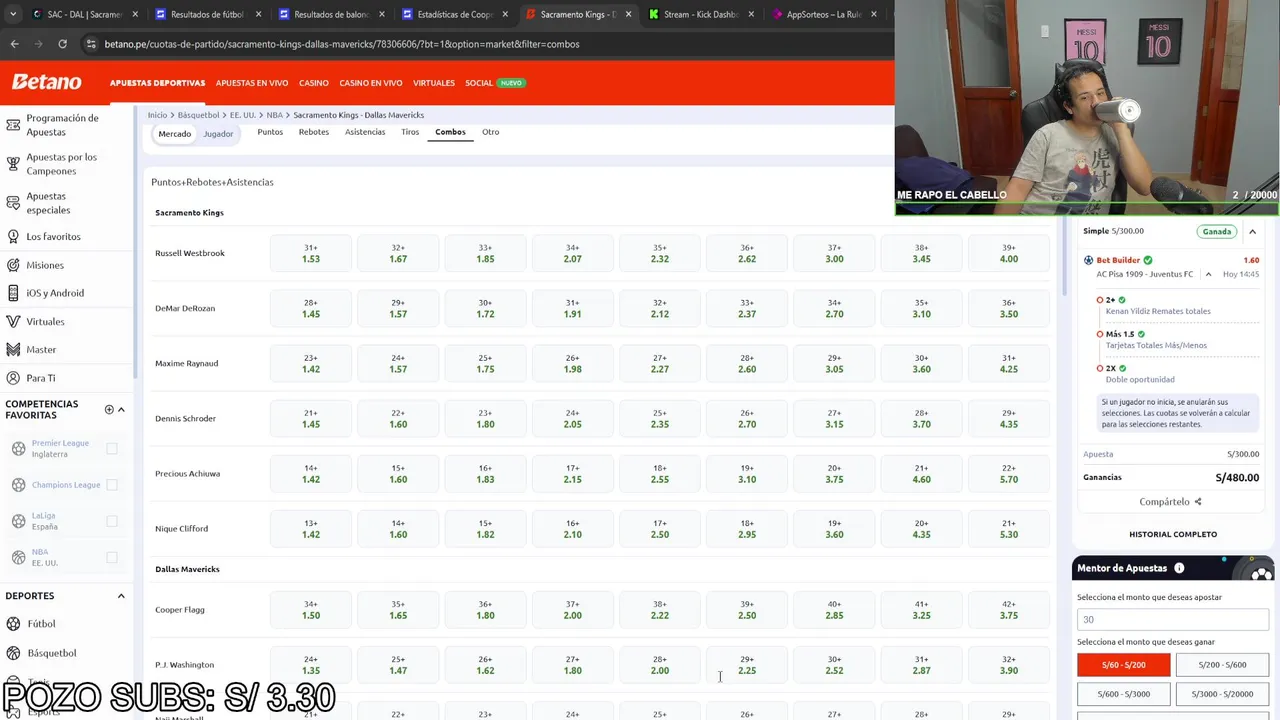Open Apuestas especiales sidebar icon
Viewport: 1280px width, 720px height.
click(13, 203)
